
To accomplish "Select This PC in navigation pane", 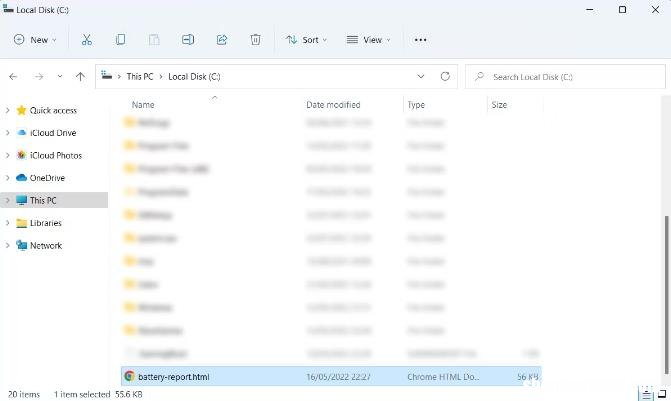I will coord(43,200).
